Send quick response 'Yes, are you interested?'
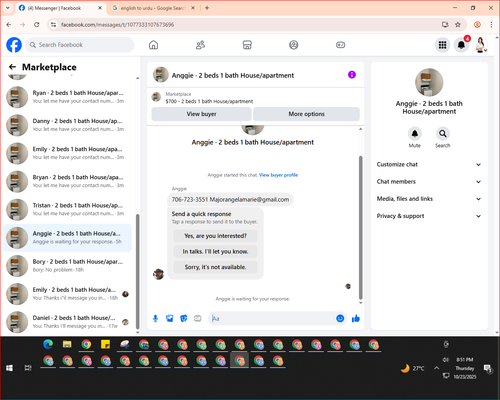This screenshot has height=400, width=500. (215, 236)
